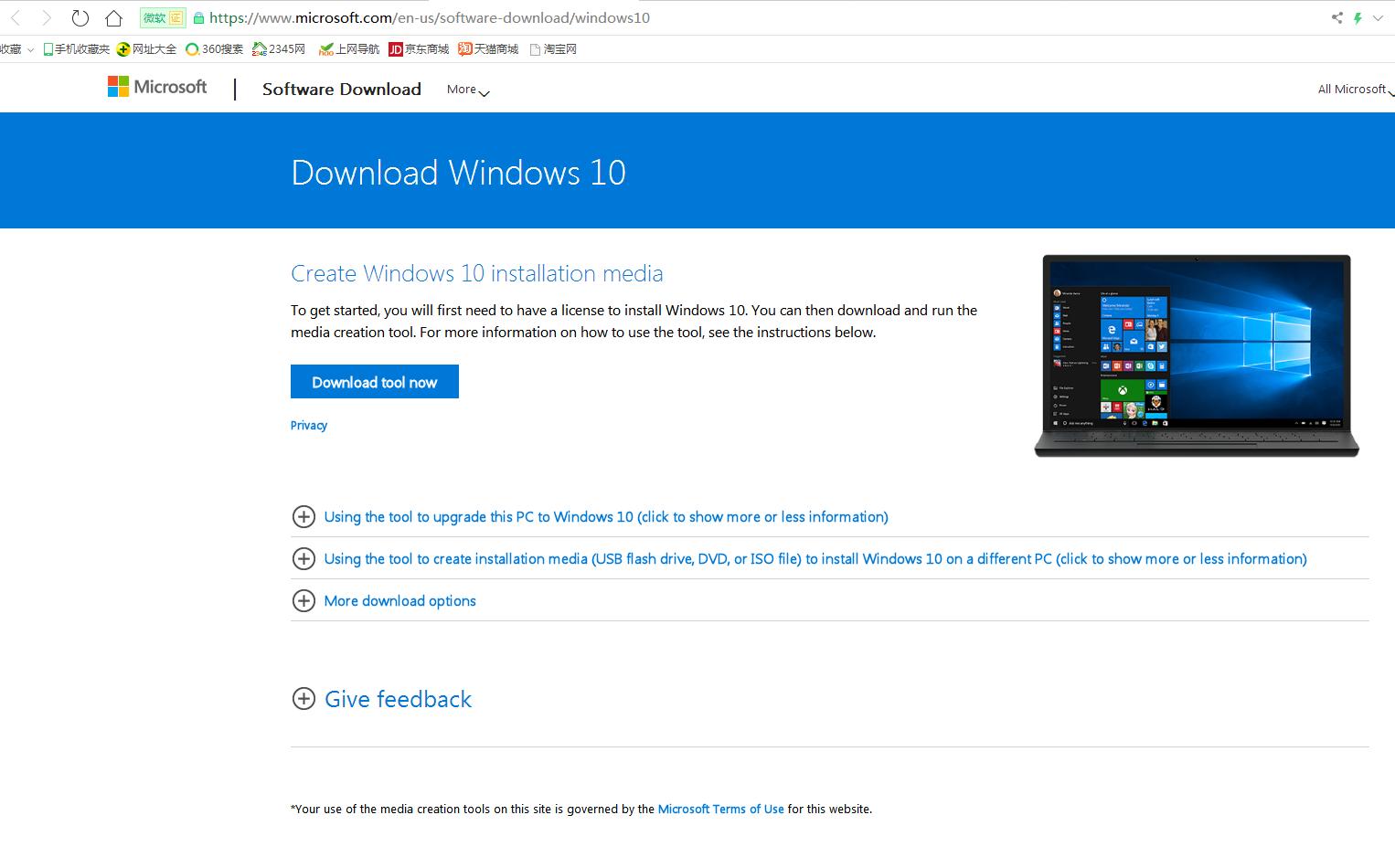Expand the 'Give feedback' section

pyautogui.click(x=398, y=699)
